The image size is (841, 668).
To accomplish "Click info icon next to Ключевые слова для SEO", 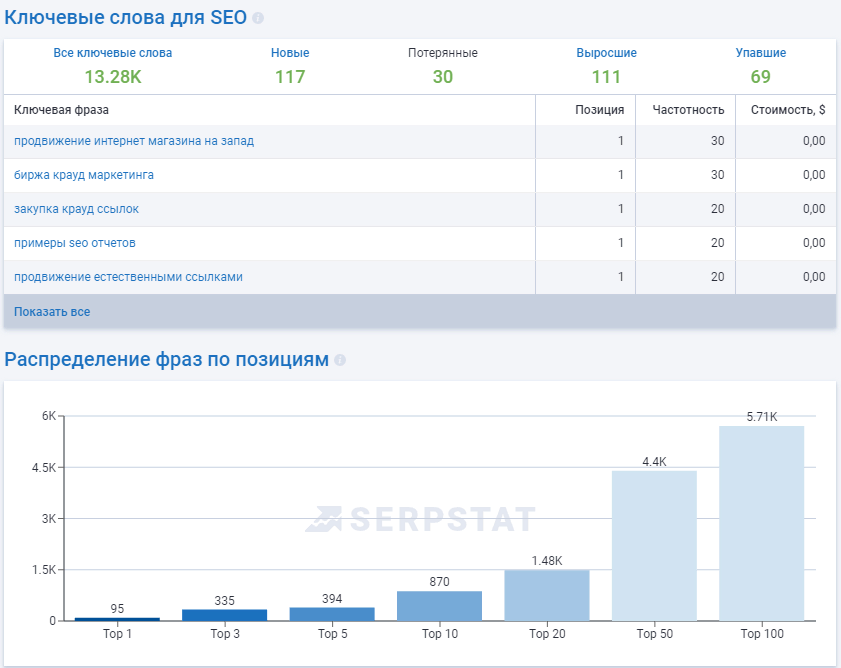I will pos(258,19).
